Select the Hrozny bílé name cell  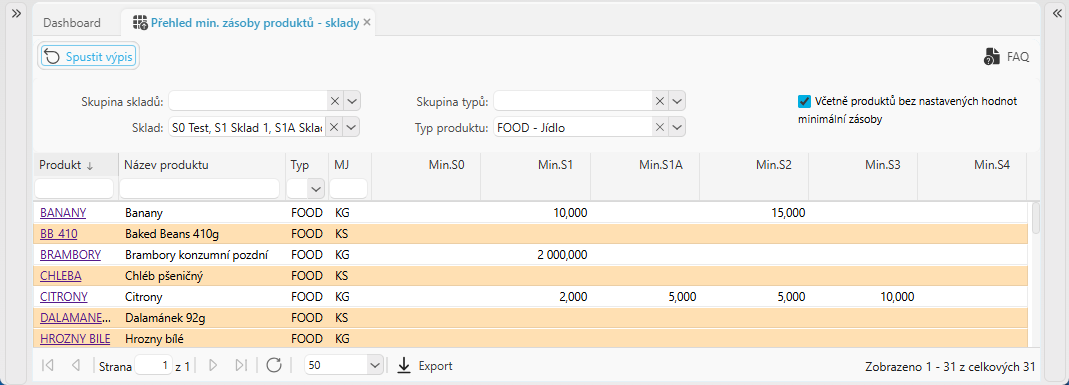(202, 339)
